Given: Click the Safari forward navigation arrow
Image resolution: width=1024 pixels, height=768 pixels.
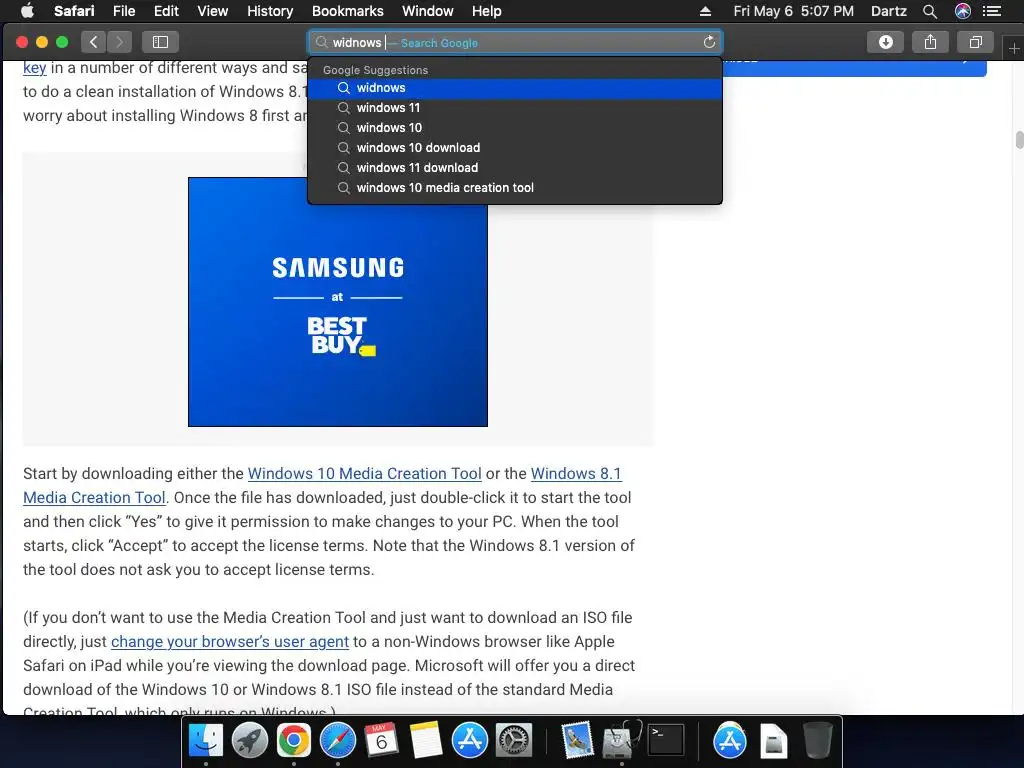Looking at the screenshot, I should (120, 42).
